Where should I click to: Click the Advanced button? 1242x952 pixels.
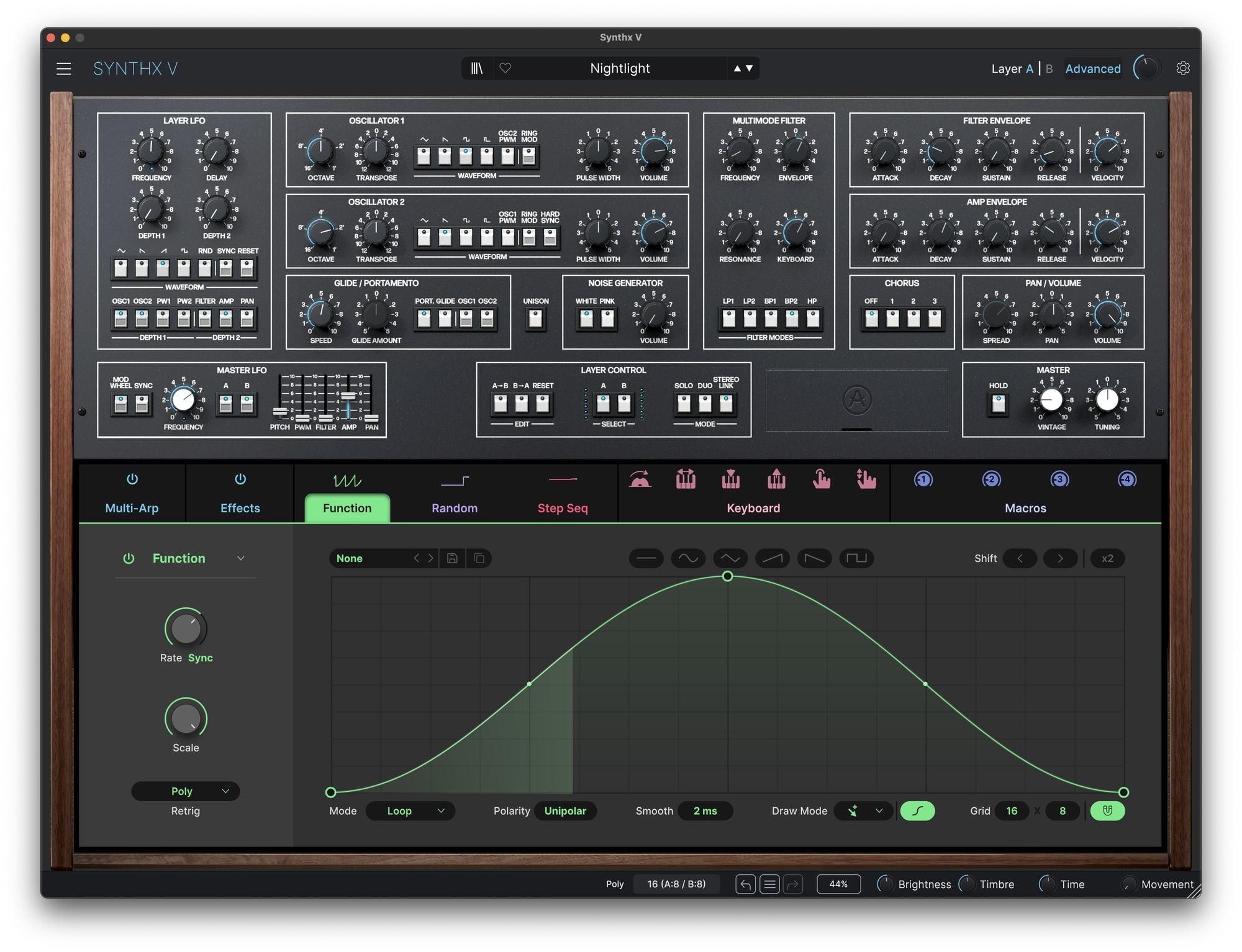point(1092,68)
